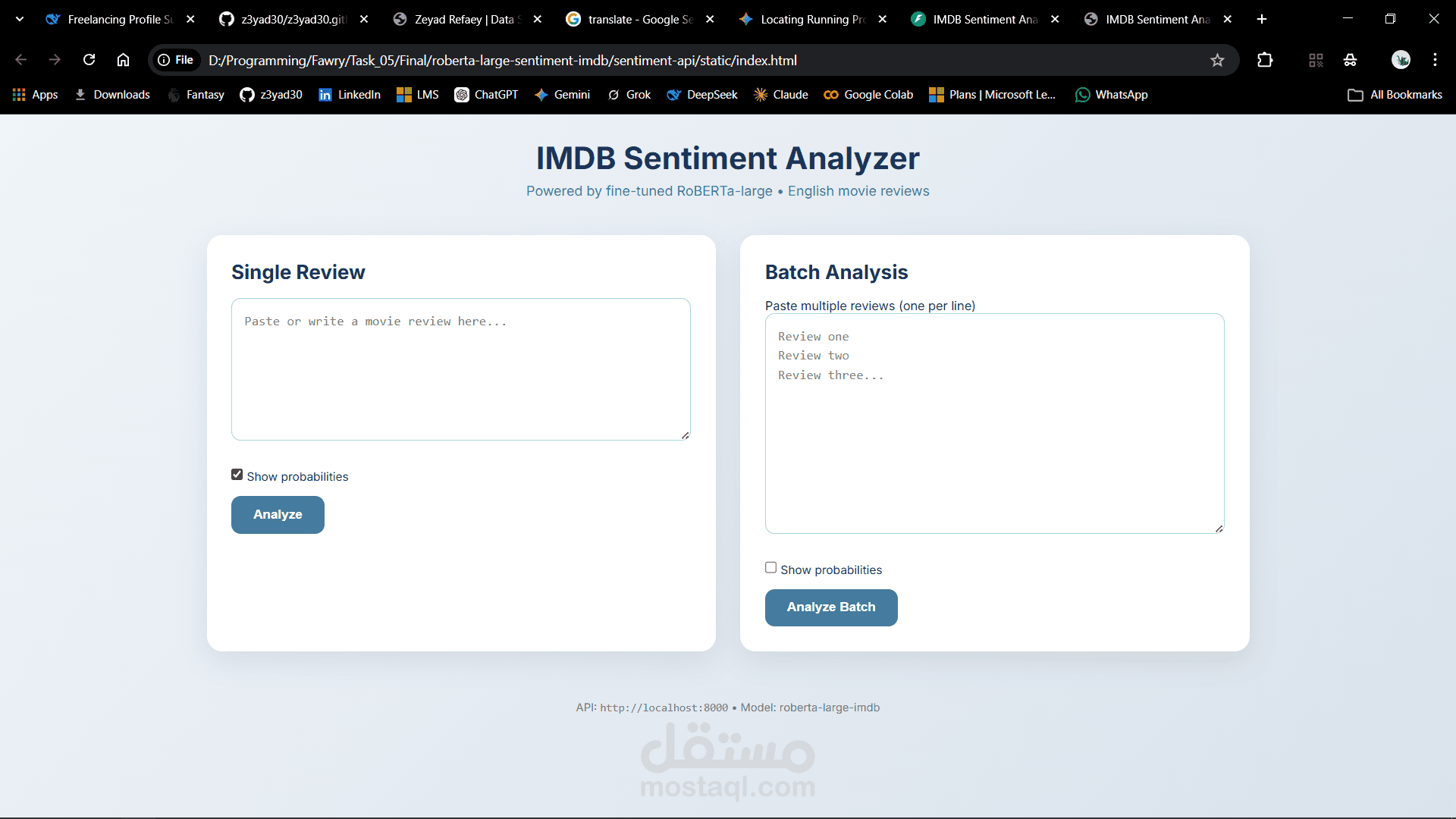The height and width of the screenshot is (819, 1456).
Task: Open the Apps bookmark grid
Action: [x=36, y=95]
